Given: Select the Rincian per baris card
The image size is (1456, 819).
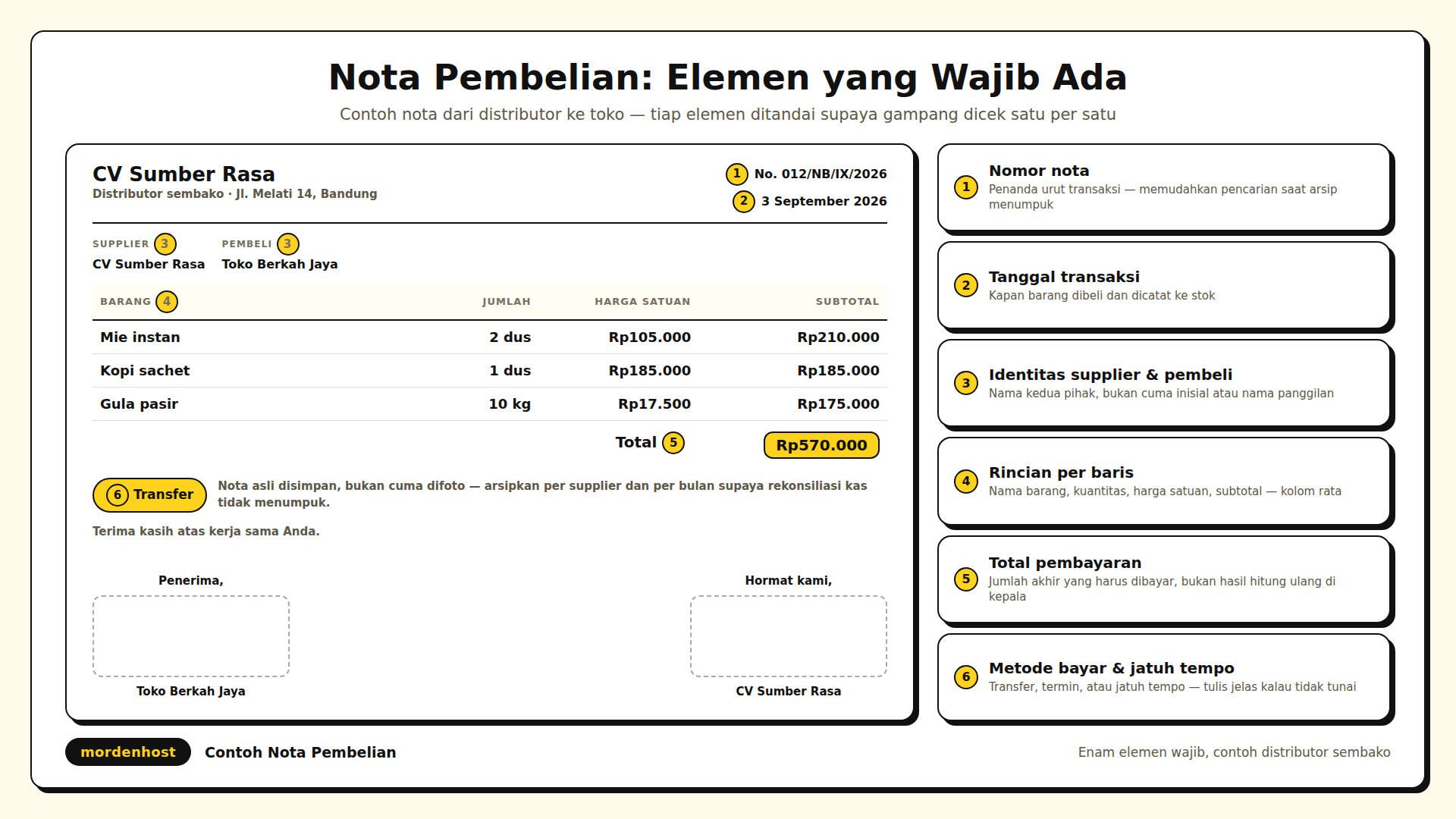Looking at the screenshot, I should (1164, 481).
